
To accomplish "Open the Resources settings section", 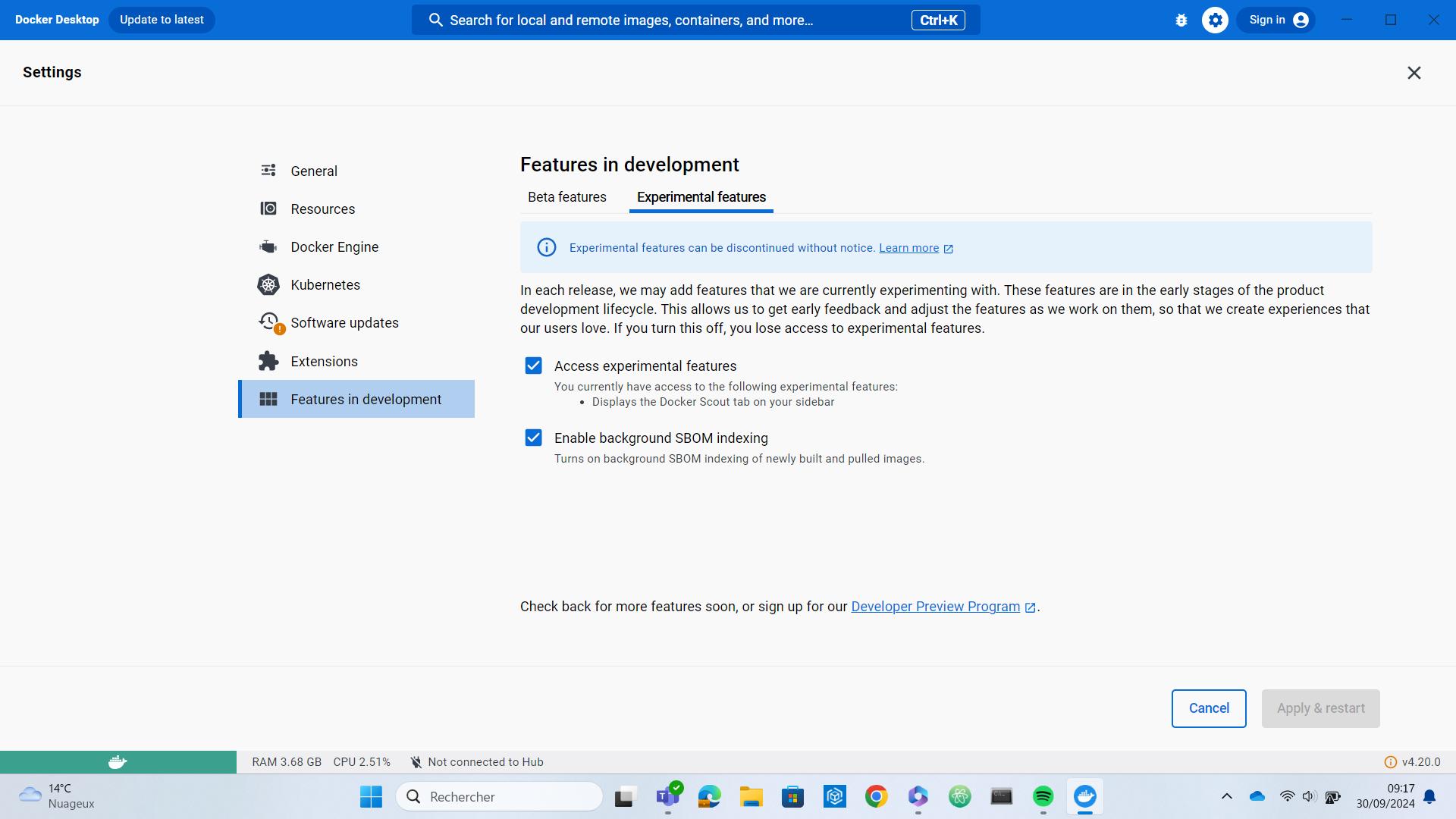I will click(x=356, y=209).
